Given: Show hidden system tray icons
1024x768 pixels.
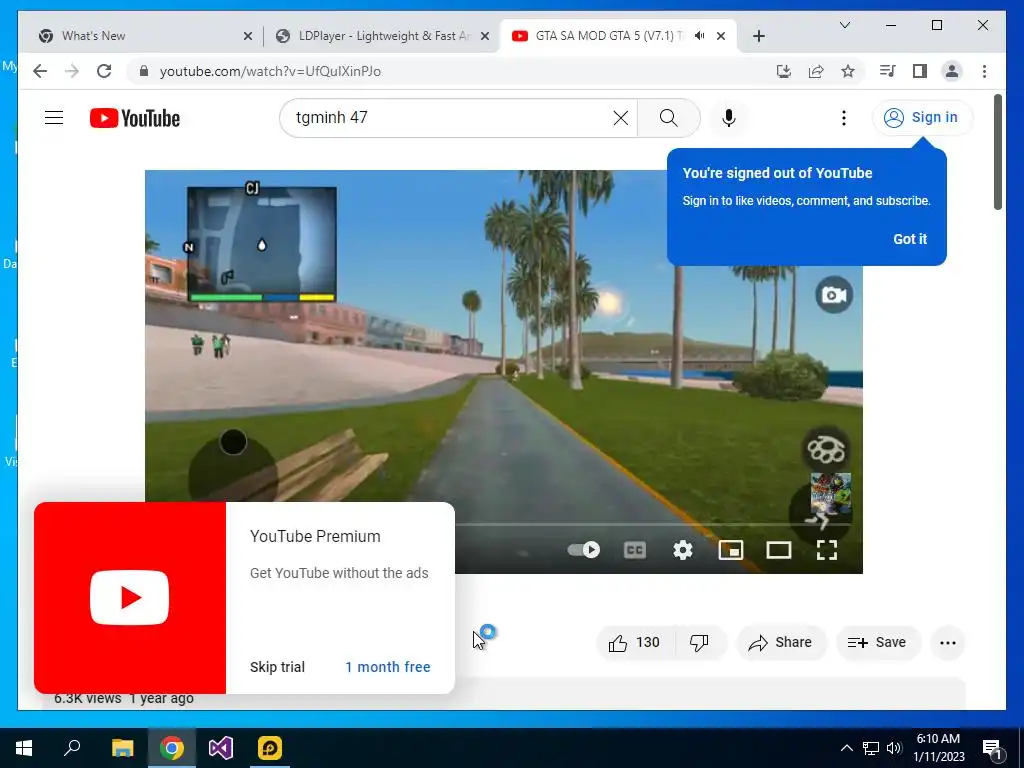Looking at the screenshot, I should [846, 748].
